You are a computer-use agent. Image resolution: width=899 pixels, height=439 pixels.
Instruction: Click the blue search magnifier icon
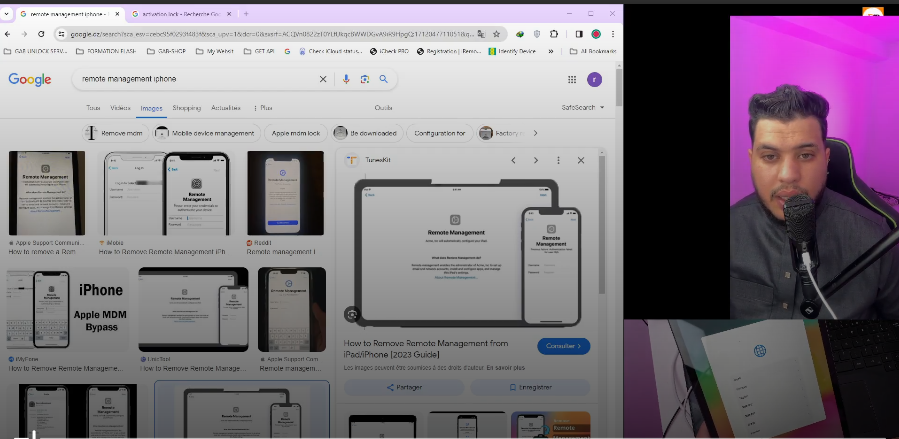pyautogui.click(x=384, y=79)
